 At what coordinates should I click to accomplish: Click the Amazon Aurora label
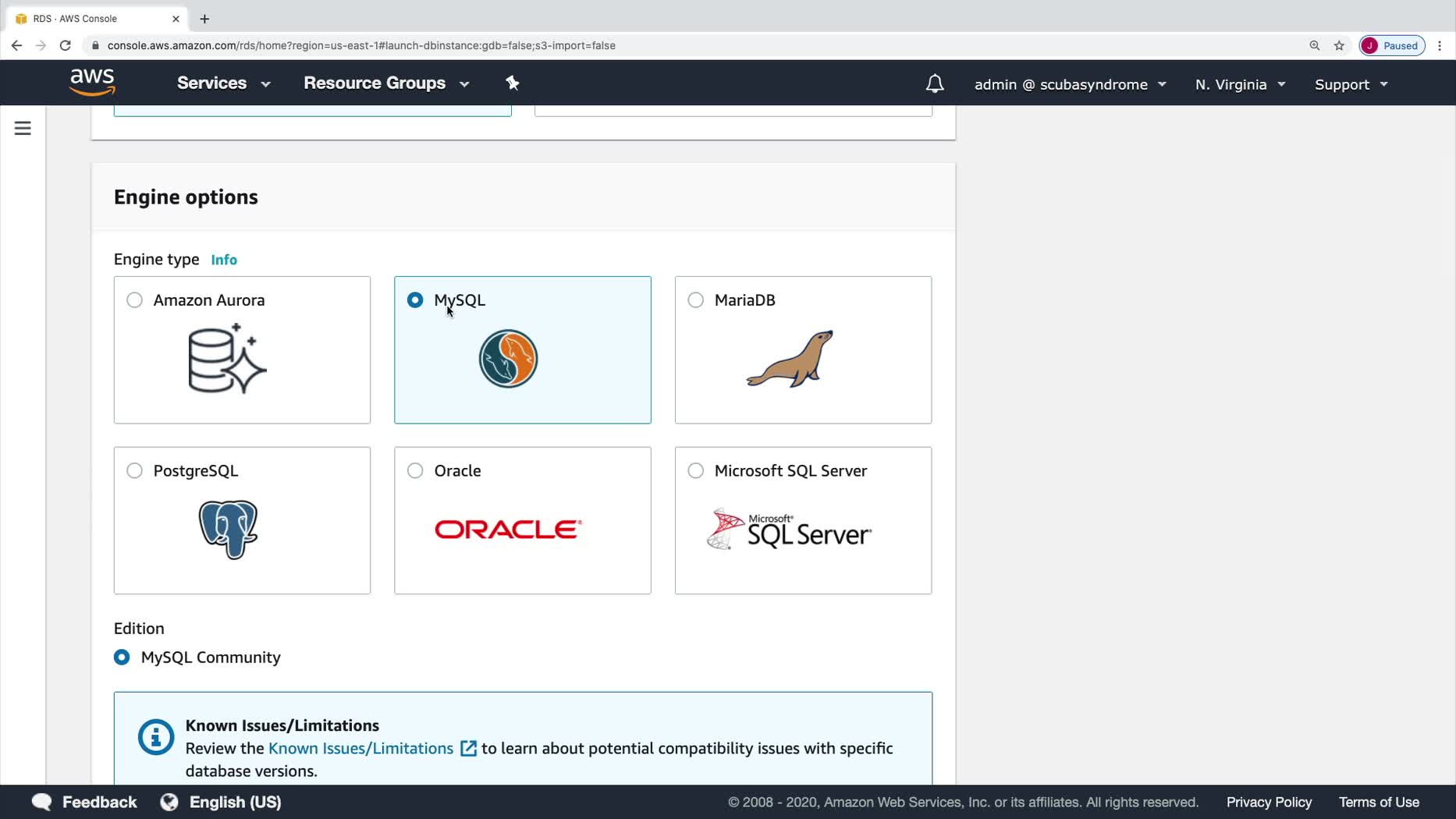click(x=209, y=300)
